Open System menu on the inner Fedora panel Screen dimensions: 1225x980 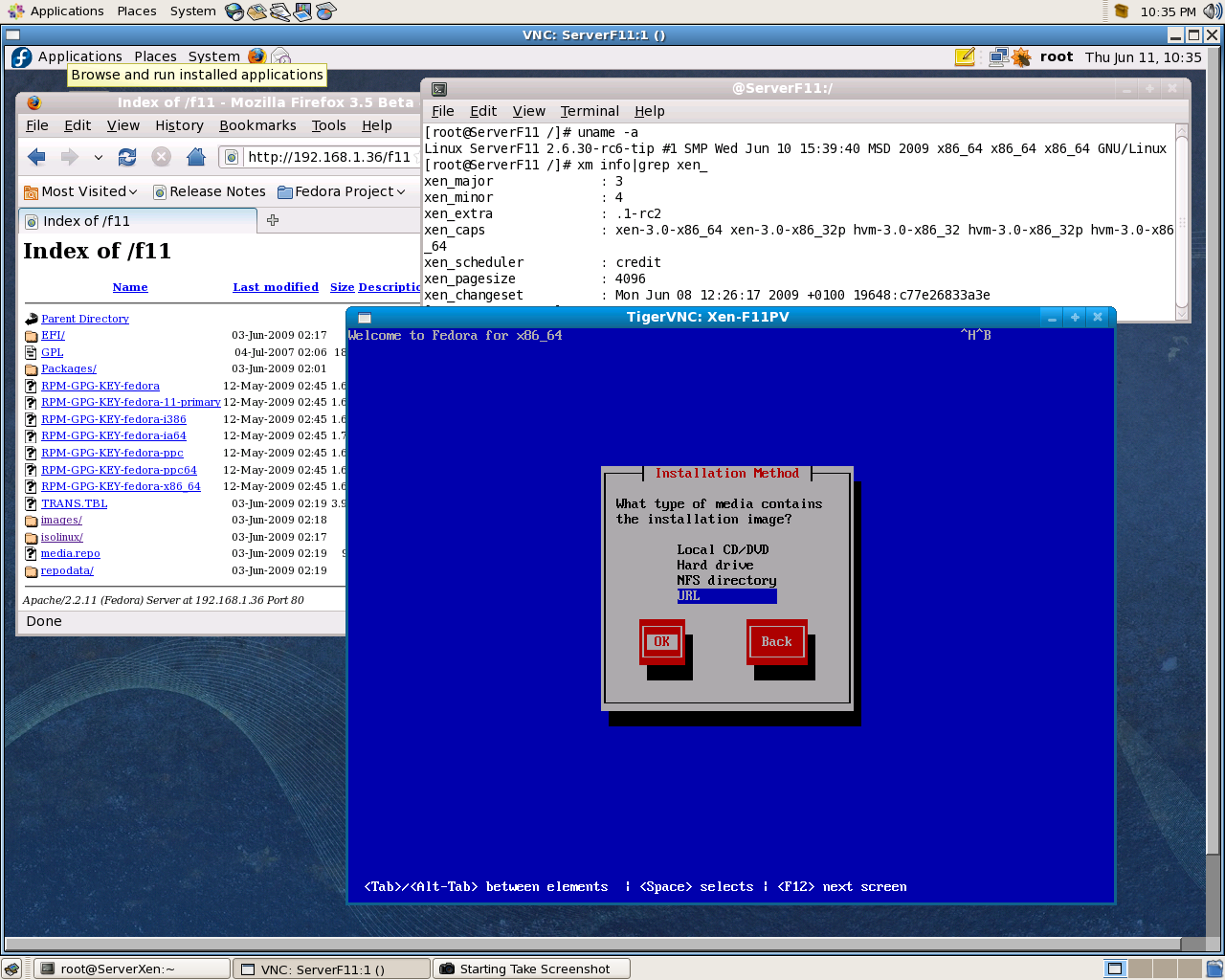coord(213,56)
